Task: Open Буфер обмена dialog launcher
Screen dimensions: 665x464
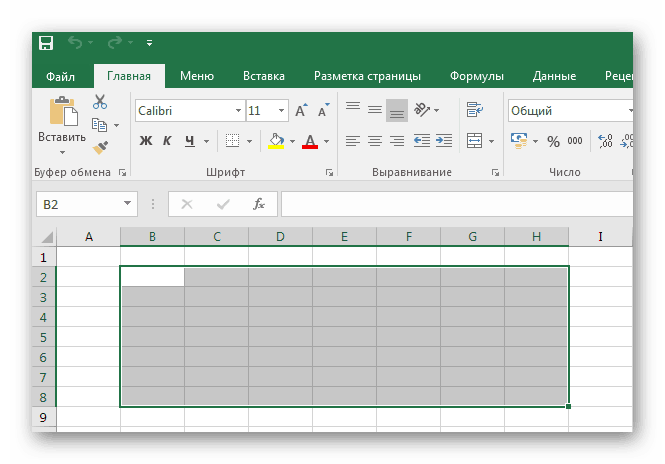Action: [x=123, y=172]
